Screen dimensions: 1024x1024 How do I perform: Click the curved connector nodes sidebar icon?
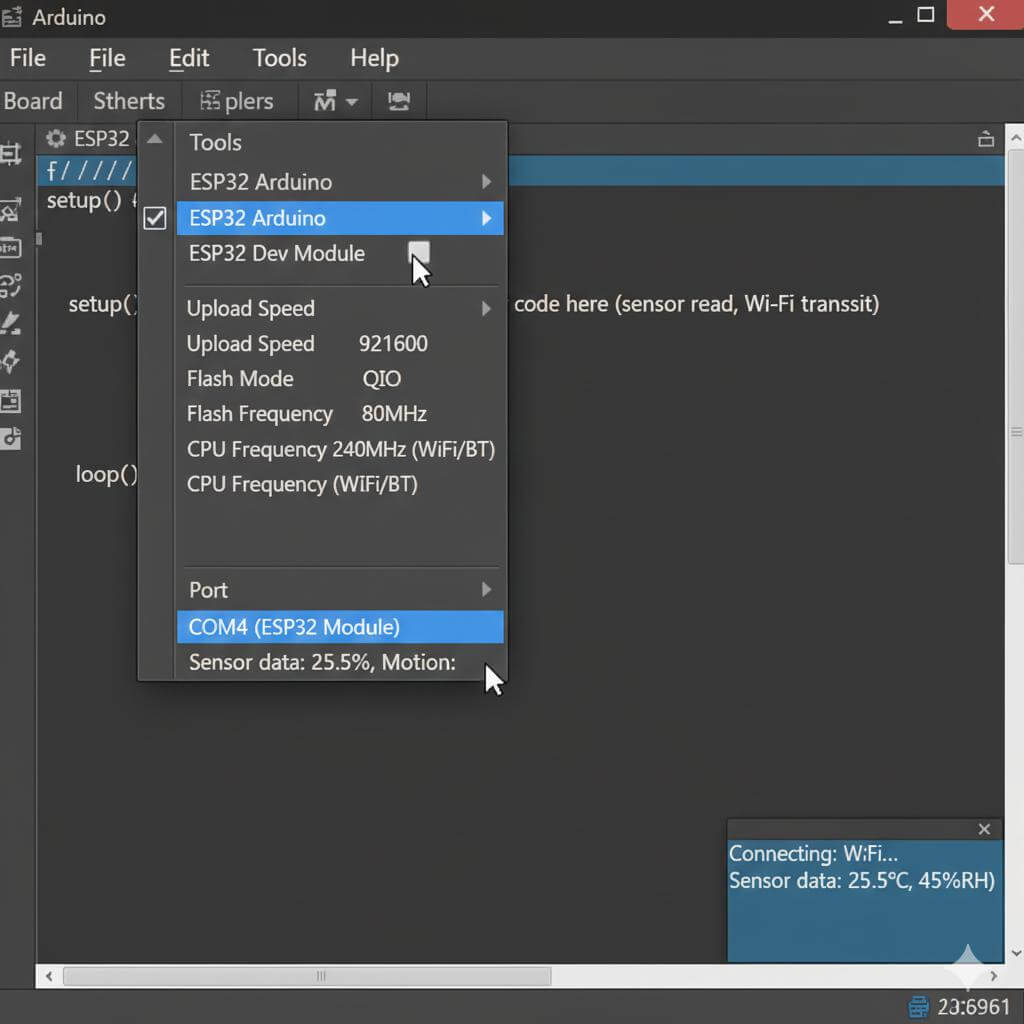point(10,285)
